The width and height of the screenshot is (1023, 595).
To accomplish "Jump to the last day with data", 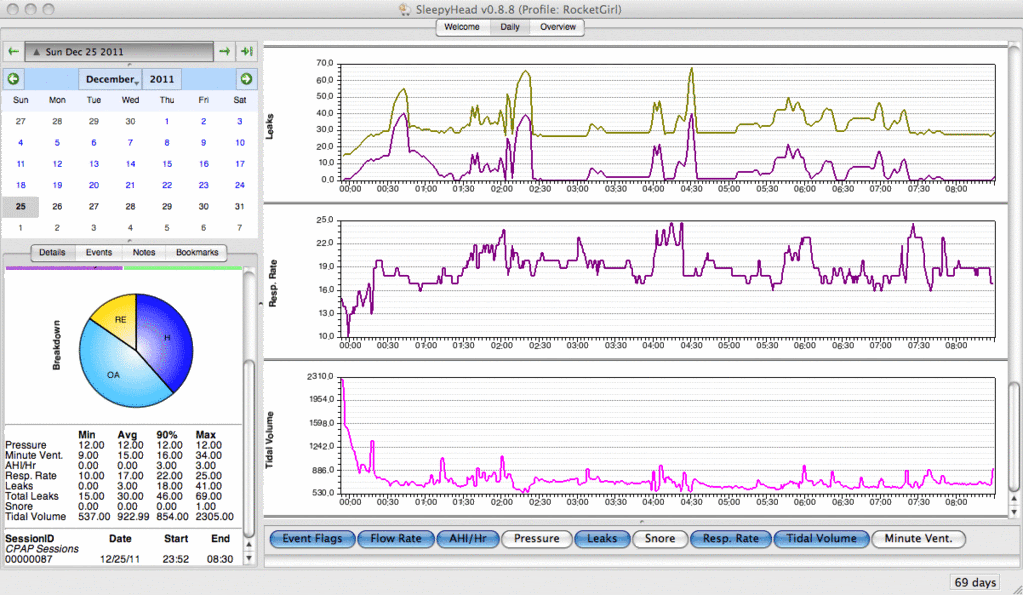I will click(x=247, y=52).
